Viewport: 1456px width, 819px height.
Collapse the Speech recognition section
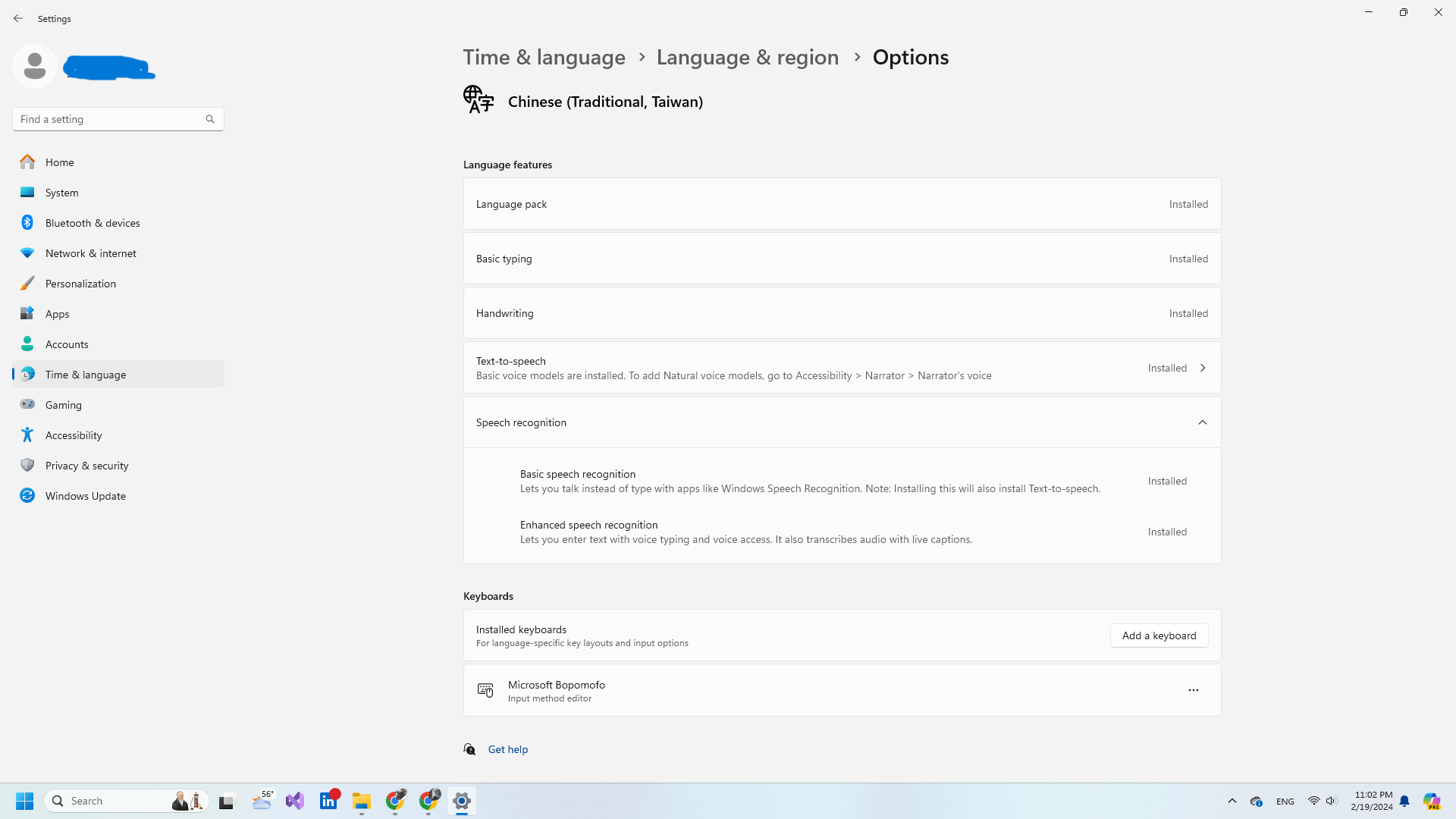coord(1202,422)
